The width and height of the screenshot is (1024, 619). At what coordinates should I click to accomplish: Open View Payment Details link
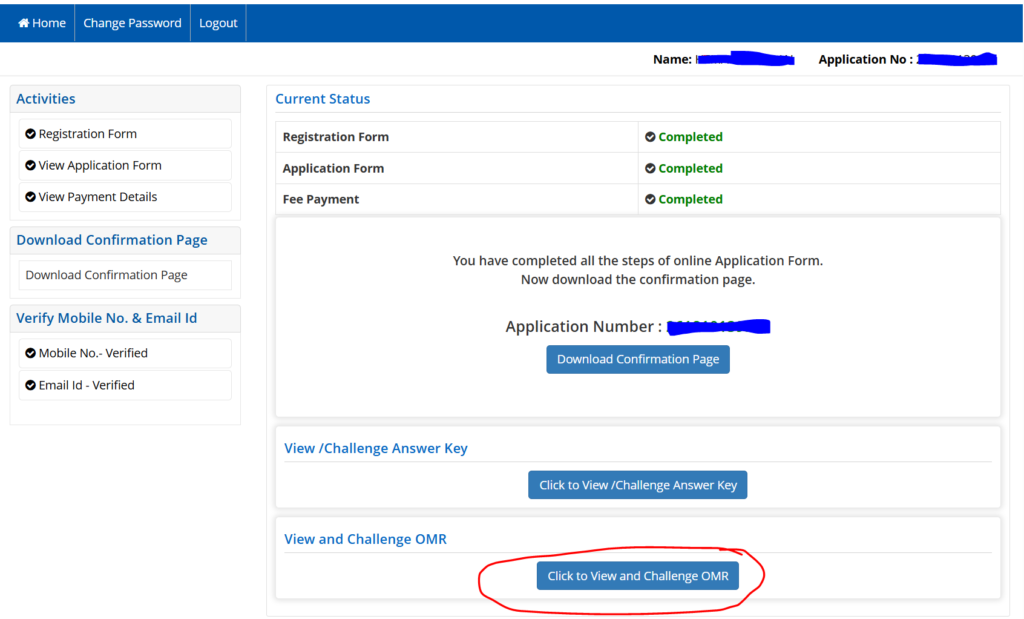tap(98, 197)
